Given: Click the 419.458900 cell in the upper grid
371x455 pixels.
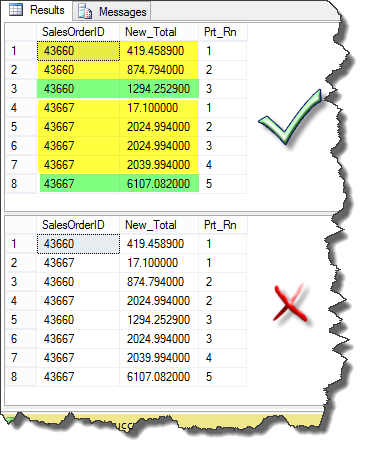Looking at the screenshot, I should 159,51.
